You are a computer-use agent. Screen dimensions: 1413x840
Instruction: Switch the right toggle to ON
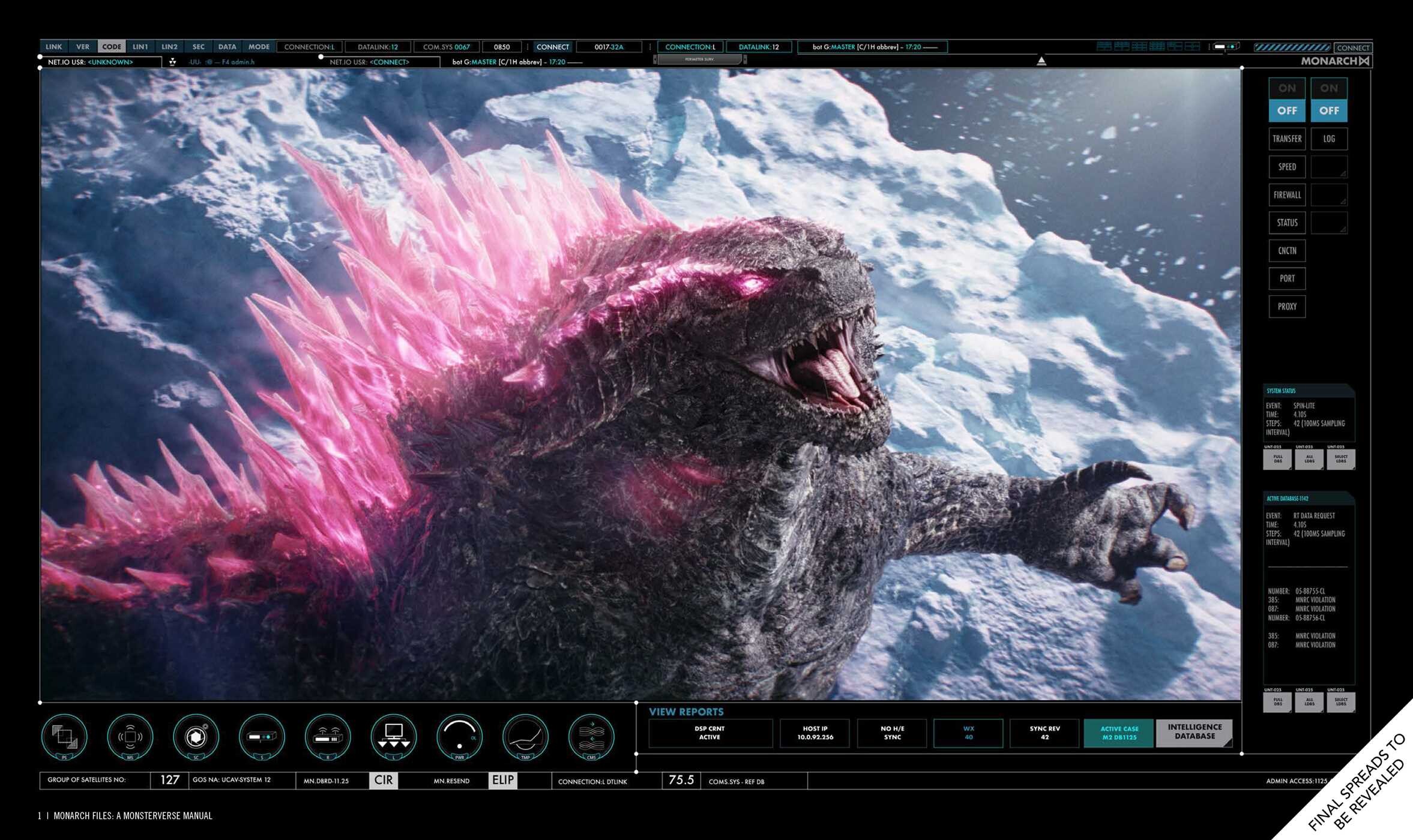(x=1328, y=88)
